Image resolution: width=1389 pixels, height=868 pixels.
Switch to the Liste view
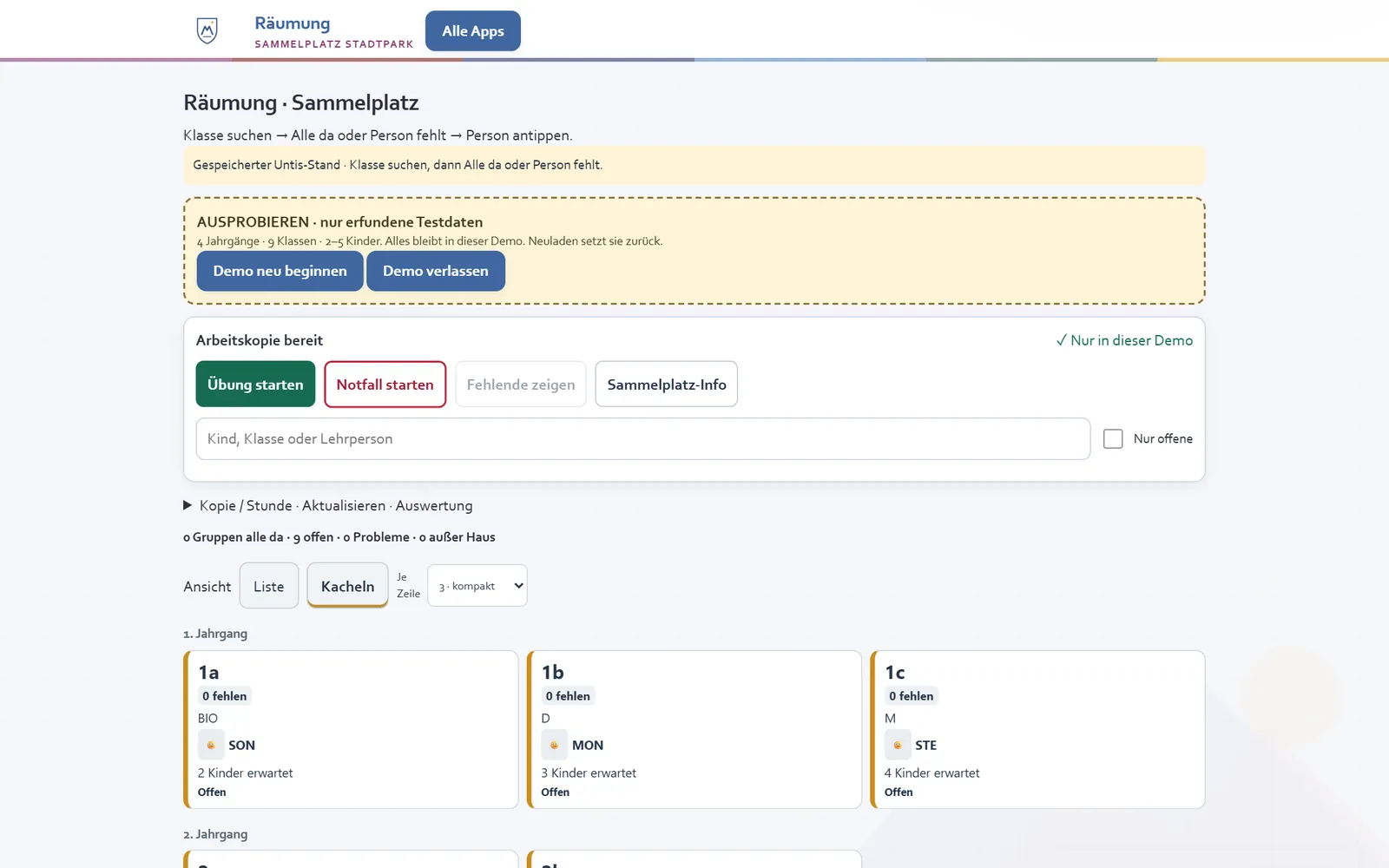click(x=269, y=586)
